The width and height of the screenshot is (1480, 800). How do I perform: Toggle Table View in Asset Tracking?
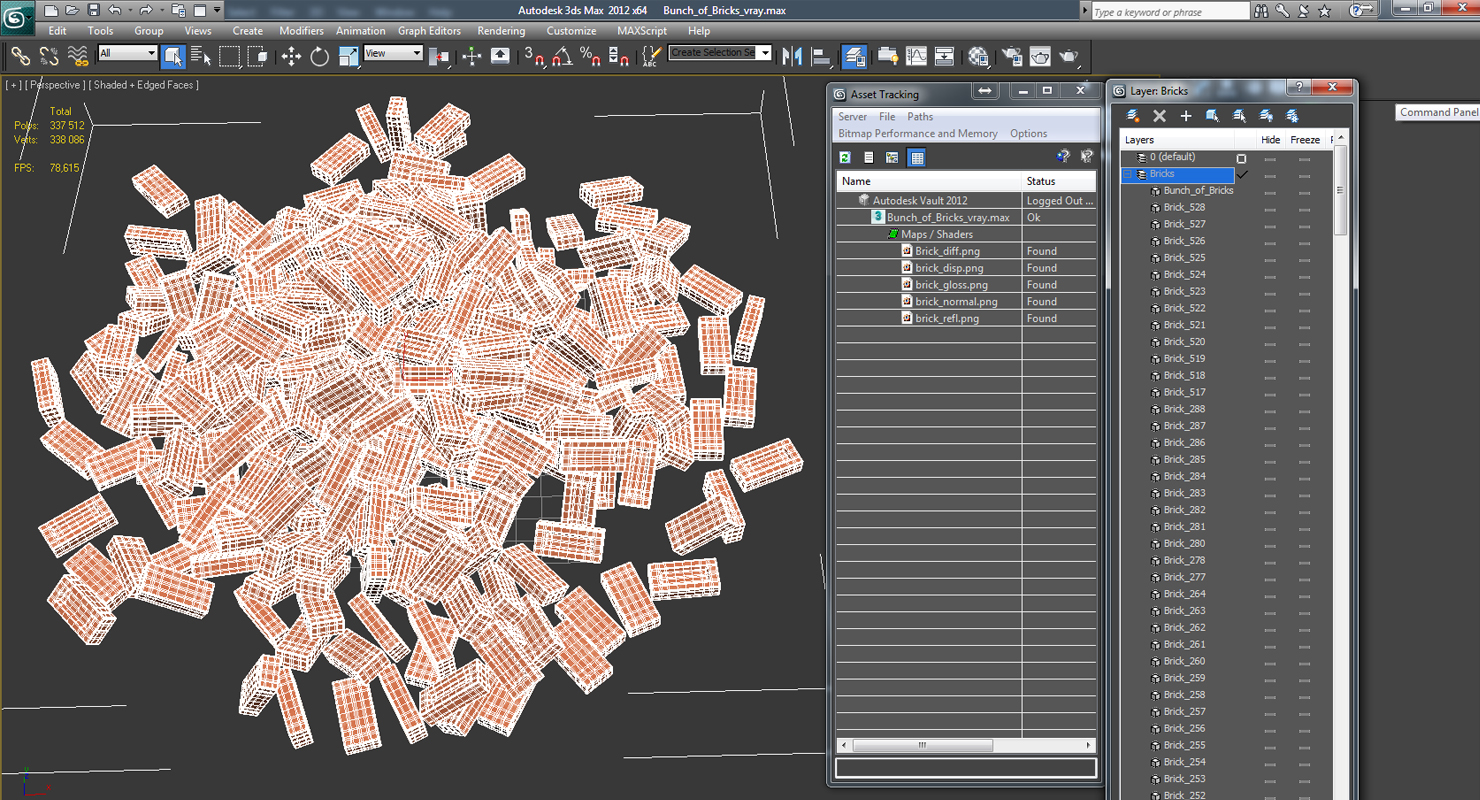(917, 157)
